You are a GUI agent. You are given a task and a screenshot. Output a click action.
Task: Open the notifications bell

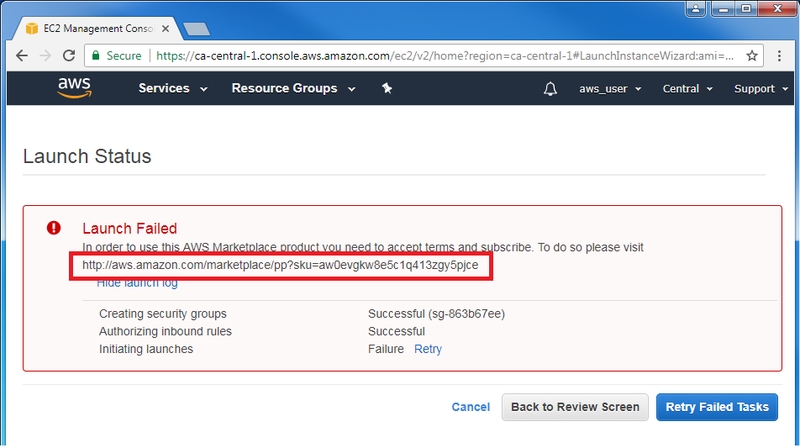(x=550, y=89)
